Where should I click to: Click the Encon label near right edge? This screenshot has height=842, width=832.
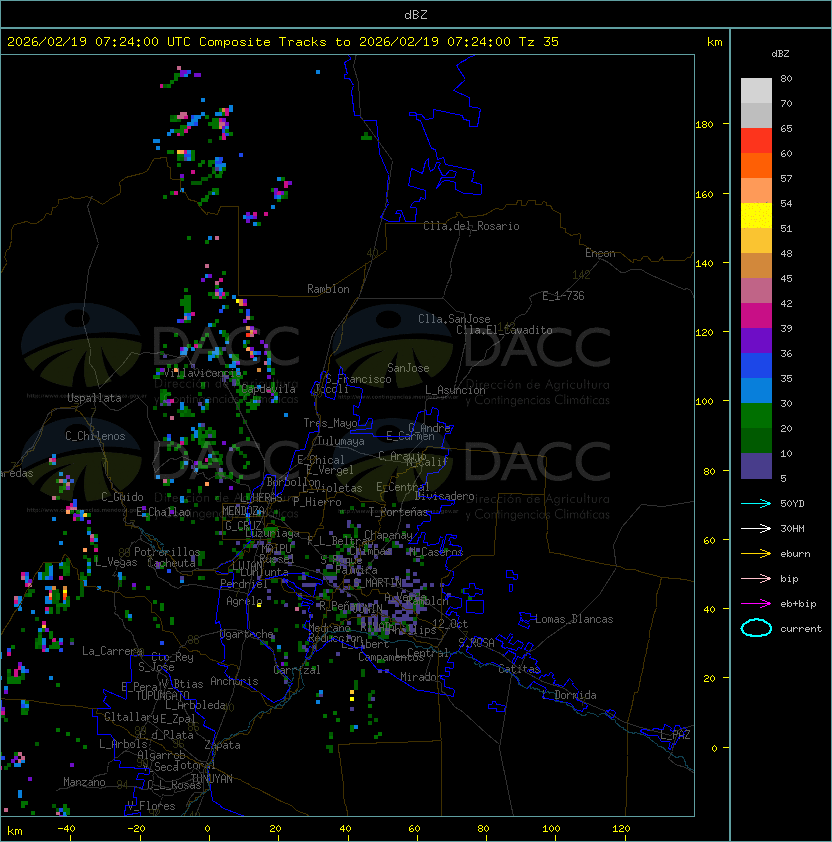(600, 253)
